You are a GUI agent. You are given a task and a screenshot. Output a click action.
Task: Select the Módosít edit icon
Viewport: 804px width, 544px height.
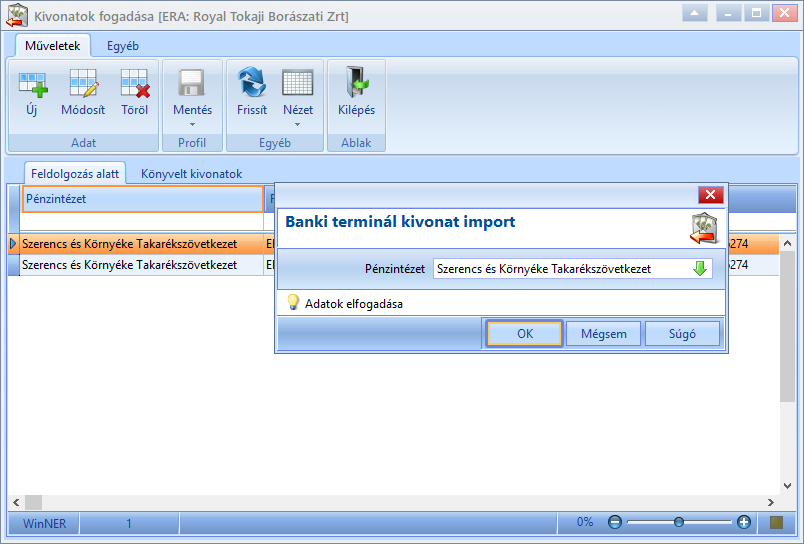click(83, 84)
